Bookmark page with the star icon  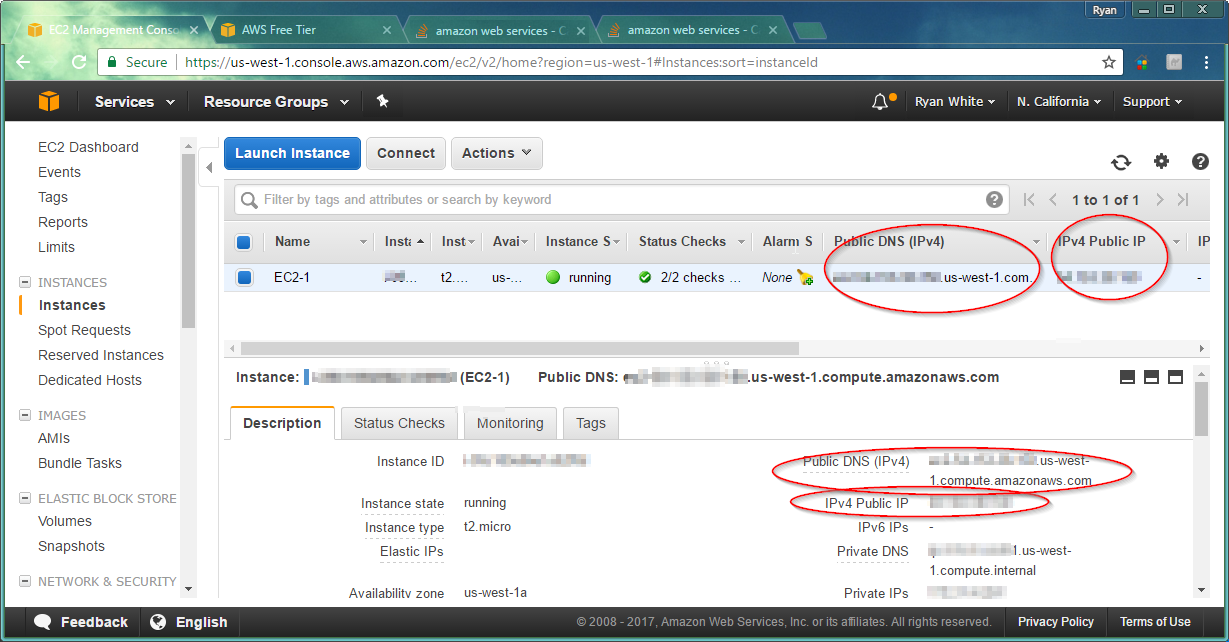click(x=1109, y=62)
